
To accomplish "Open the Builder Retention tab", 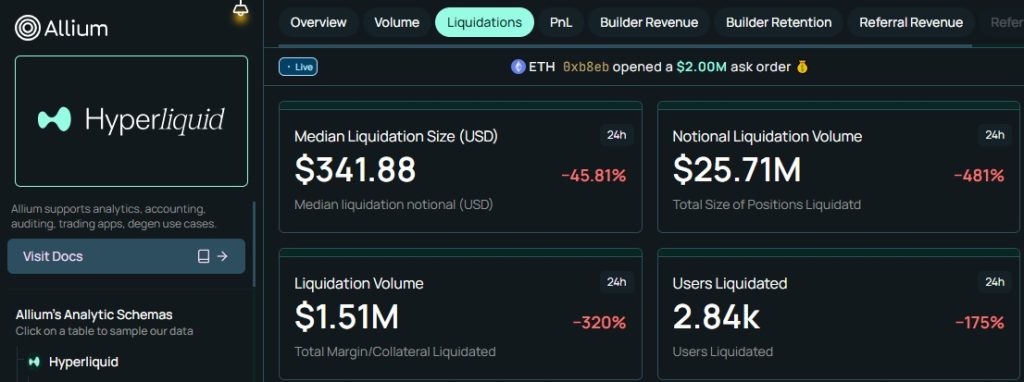I will point(778,22).
